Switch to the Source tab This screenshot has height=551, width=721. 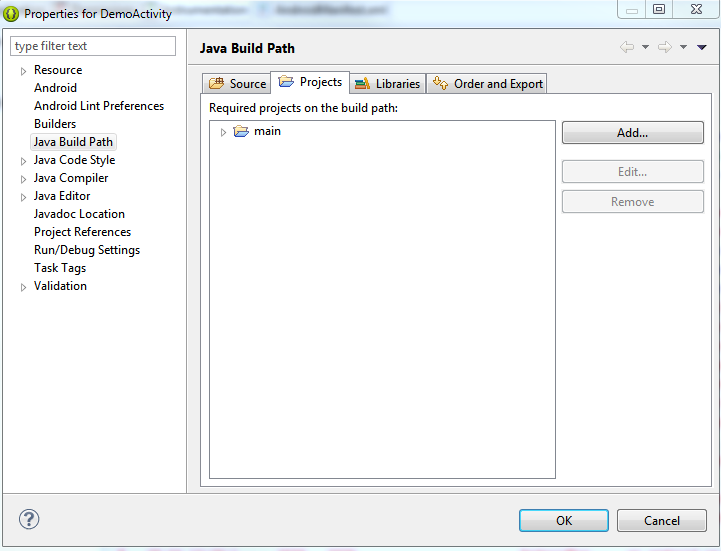[237, 84]
